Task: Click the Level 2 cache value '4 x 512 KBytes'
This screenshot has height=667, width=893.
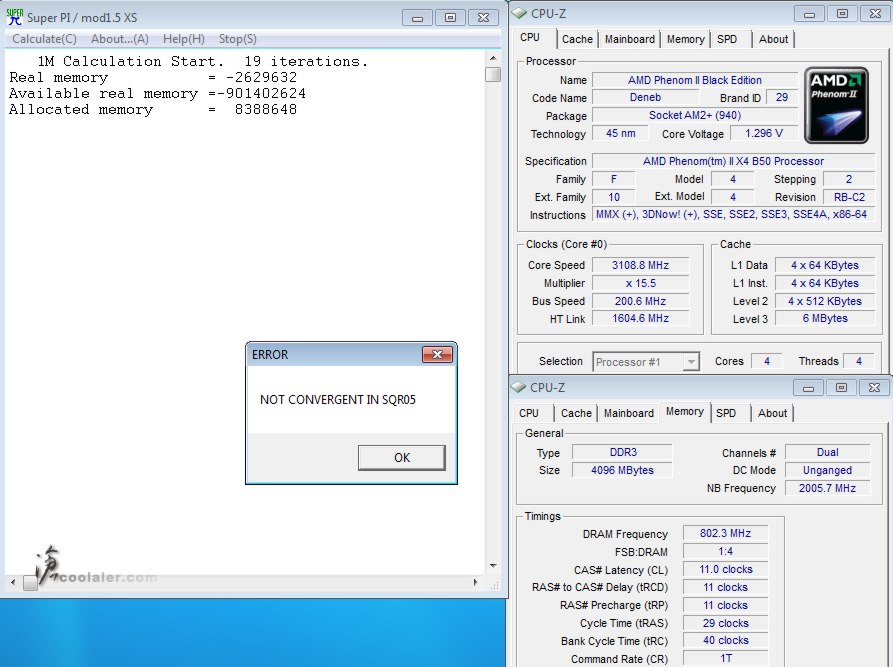Action: click(825, 301)
